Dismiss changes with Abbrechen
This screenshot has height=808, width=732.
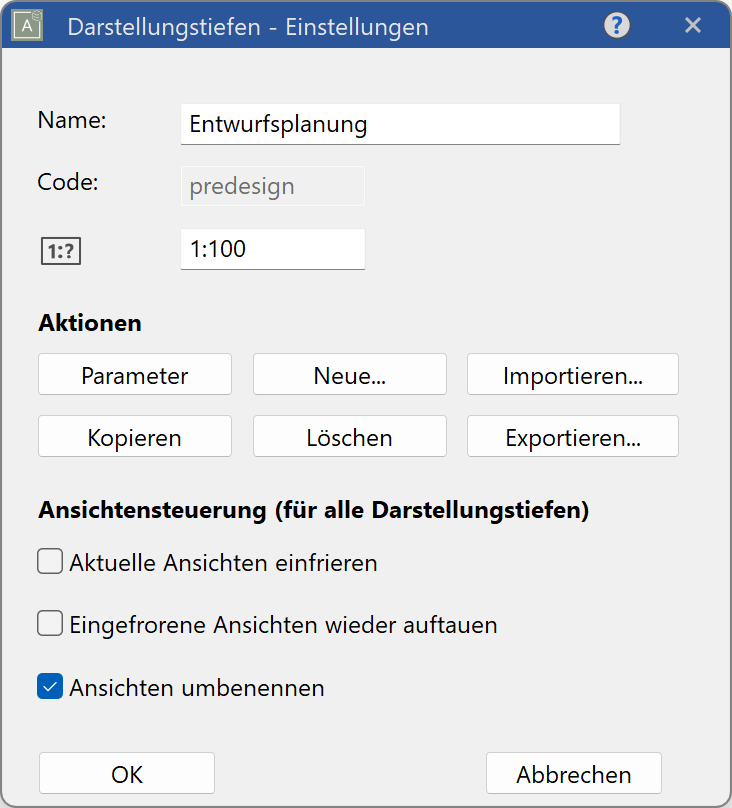click(573, 773)
